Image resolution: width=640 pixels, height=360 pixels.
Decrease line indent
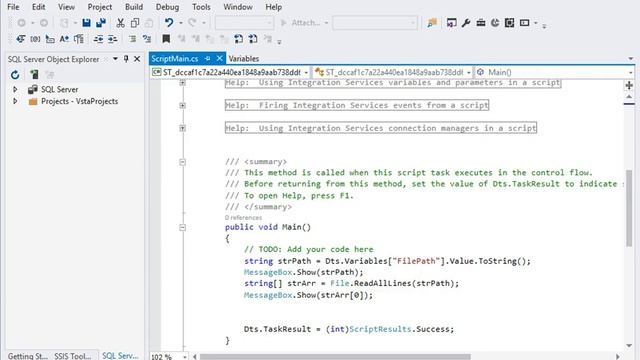[98, 39]
